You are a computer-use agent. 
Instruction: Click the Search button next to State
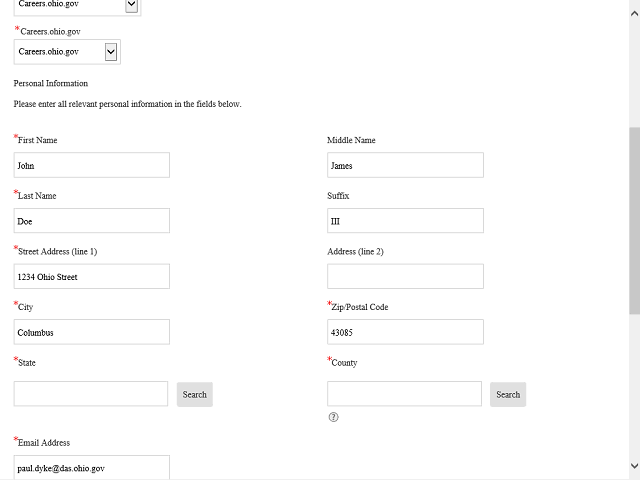tap(195, 394)
